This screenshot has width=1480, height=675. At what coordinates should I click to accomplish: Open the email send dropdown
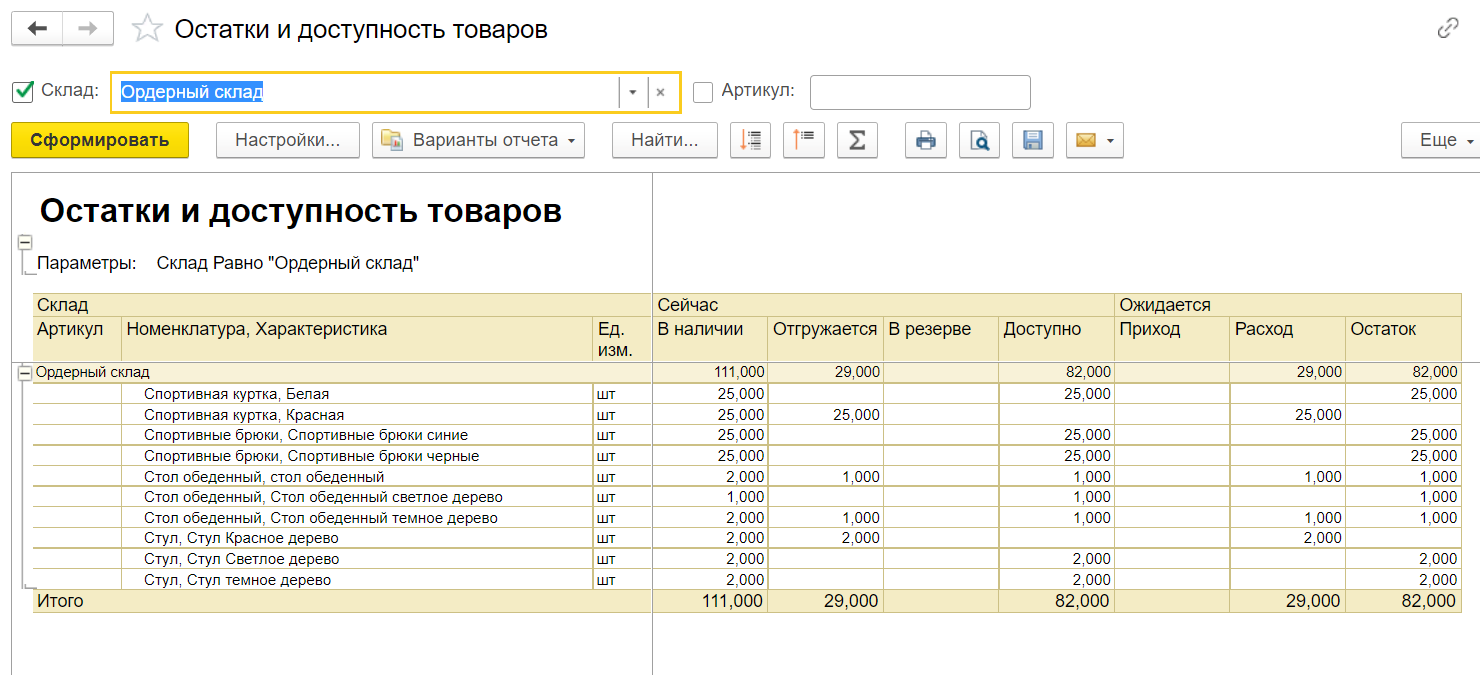[1095, 140]
